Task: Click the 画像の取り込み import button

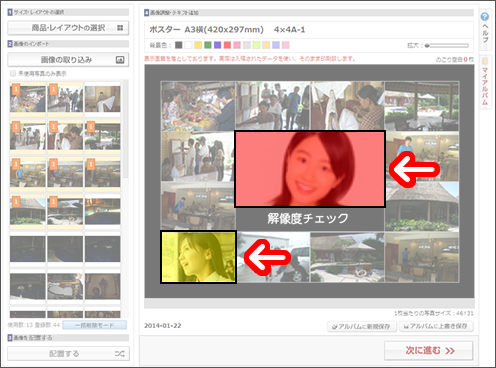Action: click(x=68, y=60)
